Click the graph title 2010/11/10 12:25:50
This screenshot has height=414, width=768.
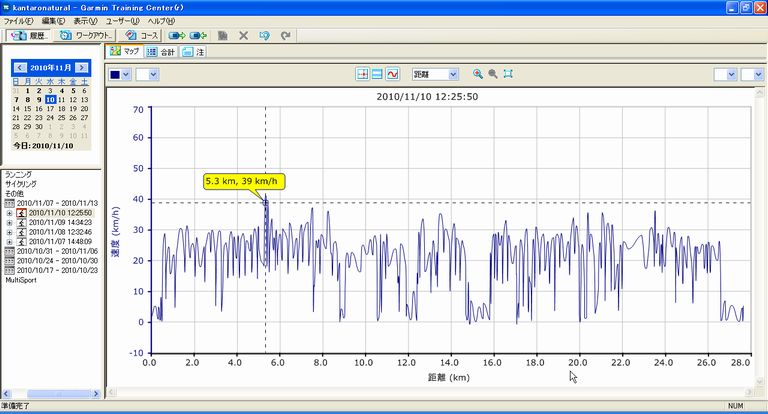pos(427,97)
